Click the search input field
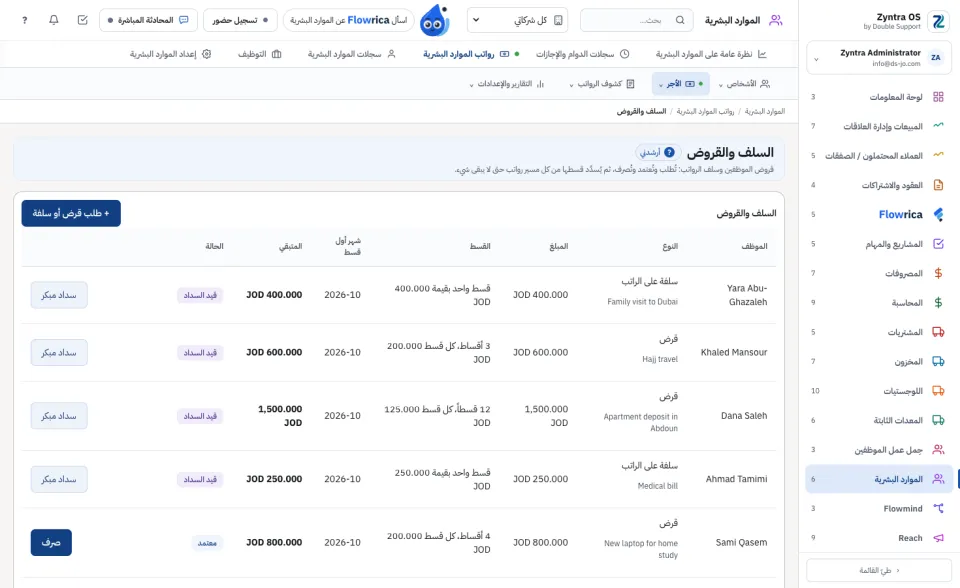 pyautogui.click(x=637, y=20)
